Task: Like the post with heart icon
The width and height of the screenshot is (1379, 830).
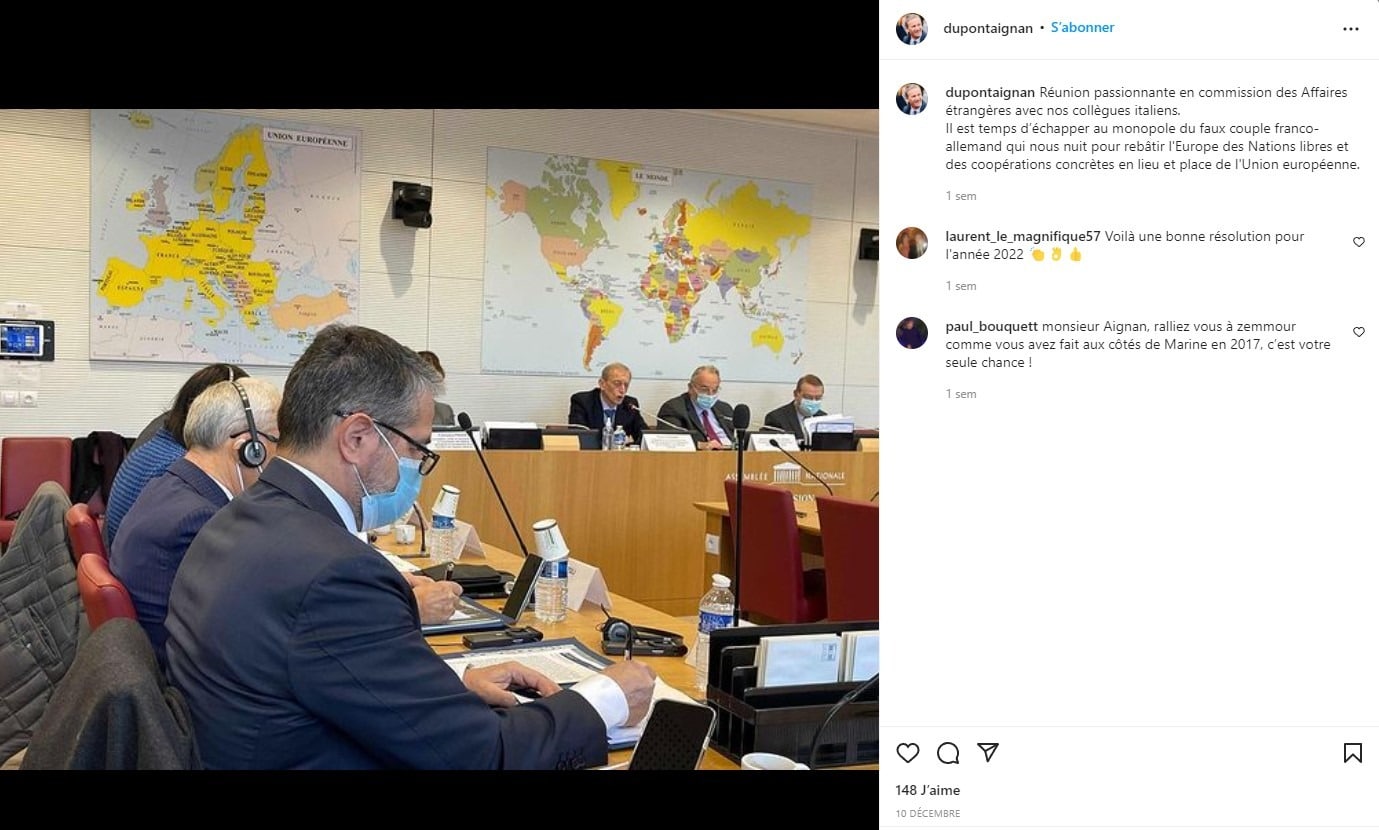Action: 908,753
